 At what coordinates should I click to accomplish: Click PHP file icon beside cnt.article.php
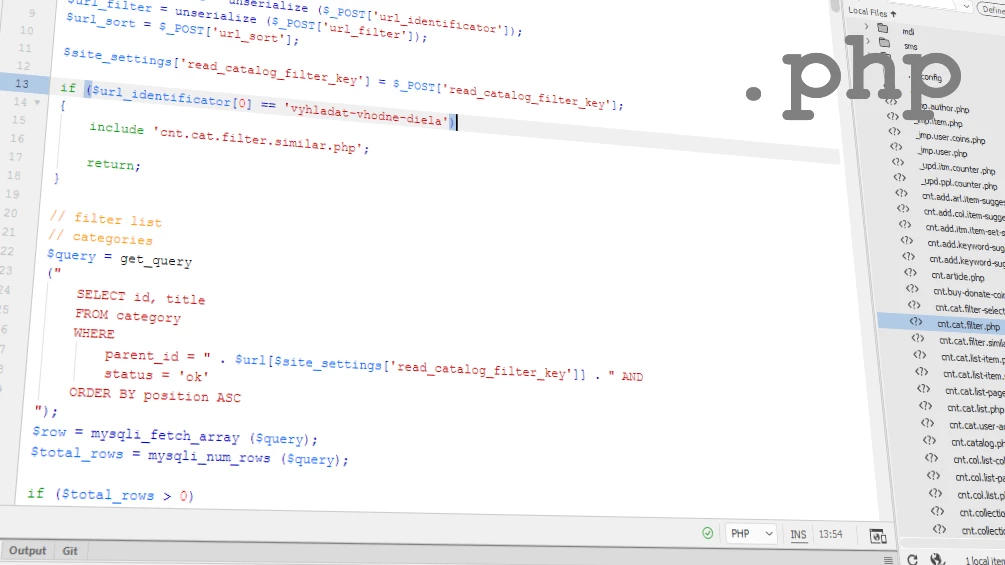pyautogui.click(x=910, y=272)
